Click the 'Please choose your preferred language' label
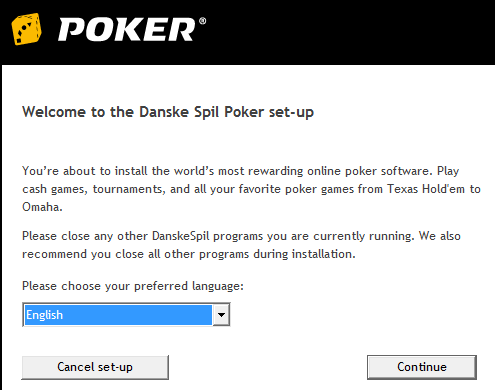This screenshot has width=495, height=390. [133, 286]
